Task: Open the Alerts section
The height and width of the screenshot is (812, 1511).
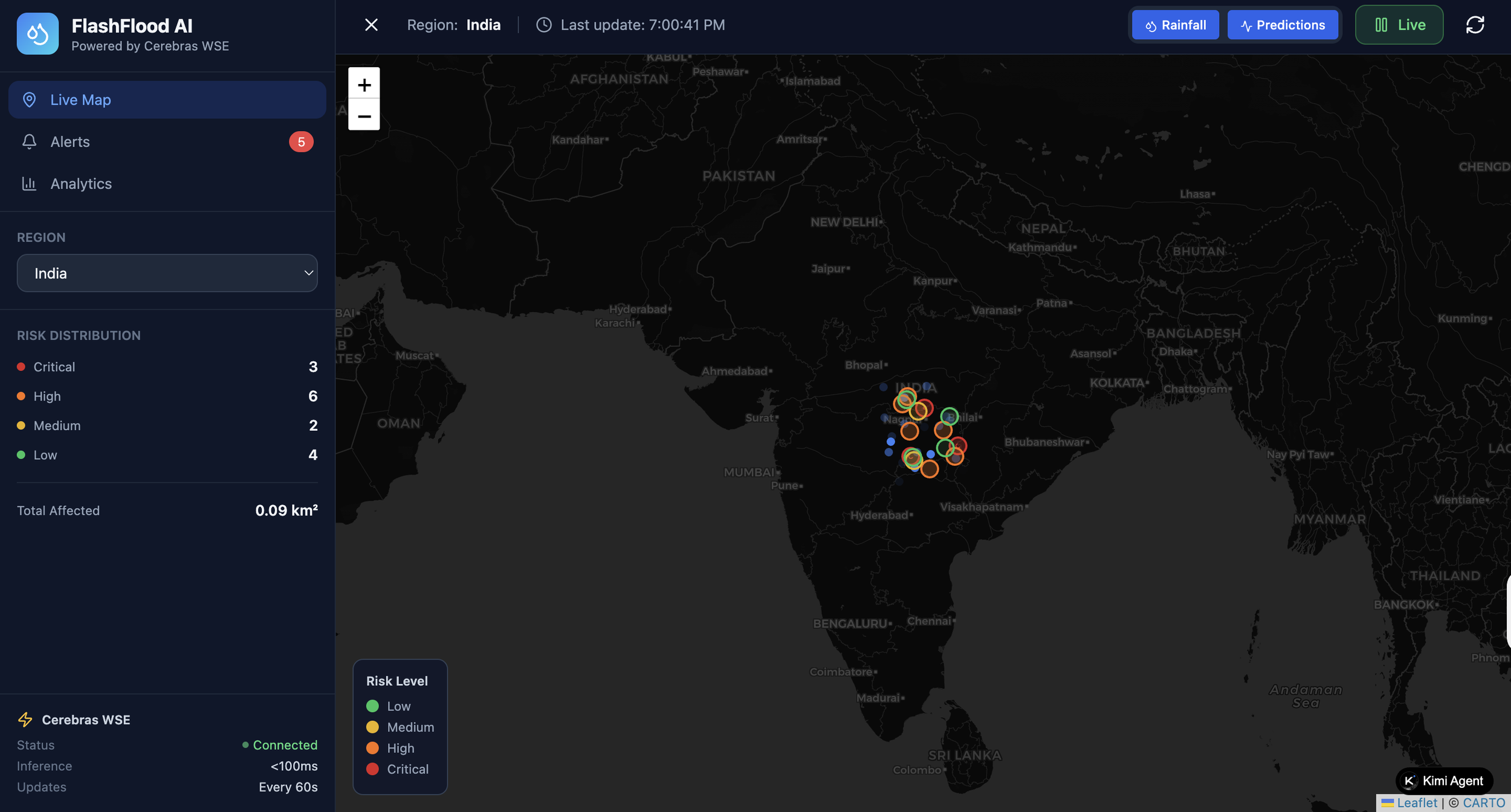Action: click(x=70, y=142)
